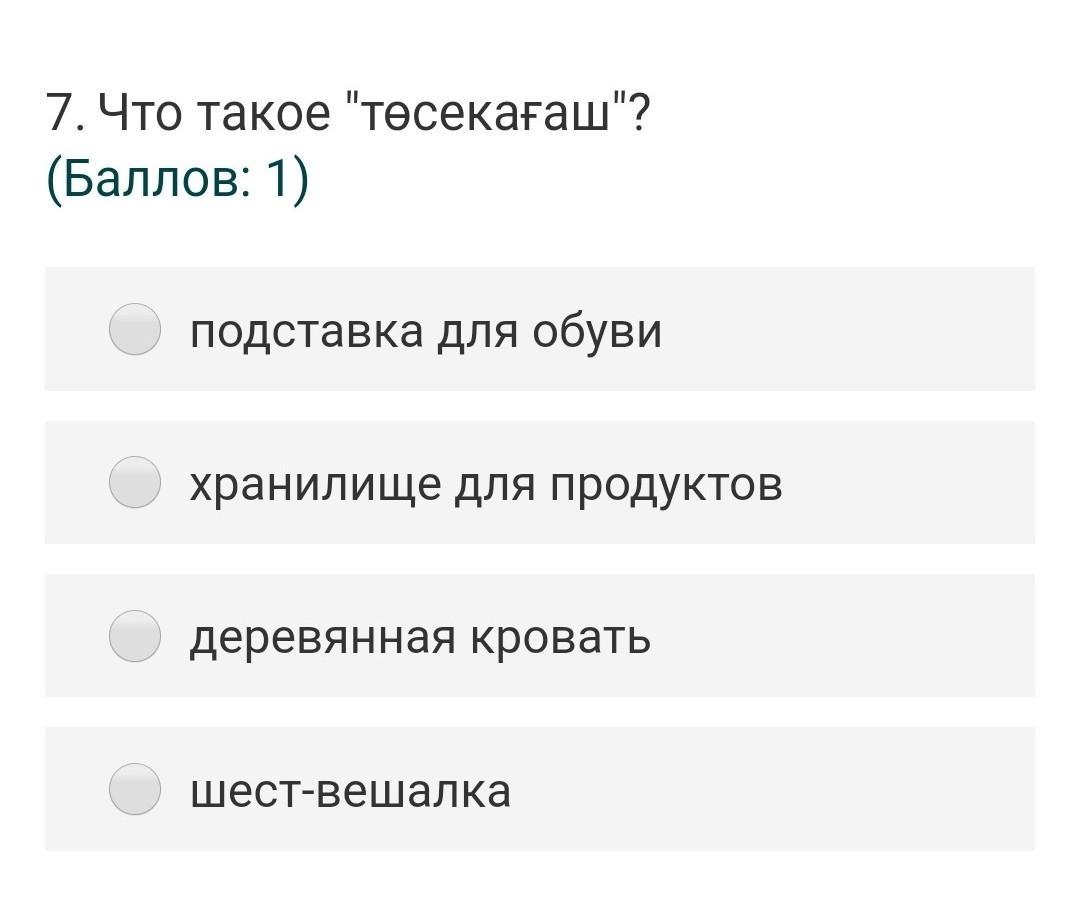Click the answer text "подставка для обуви"
This screenshot has width=1077, height=919.
click(425, 331)
